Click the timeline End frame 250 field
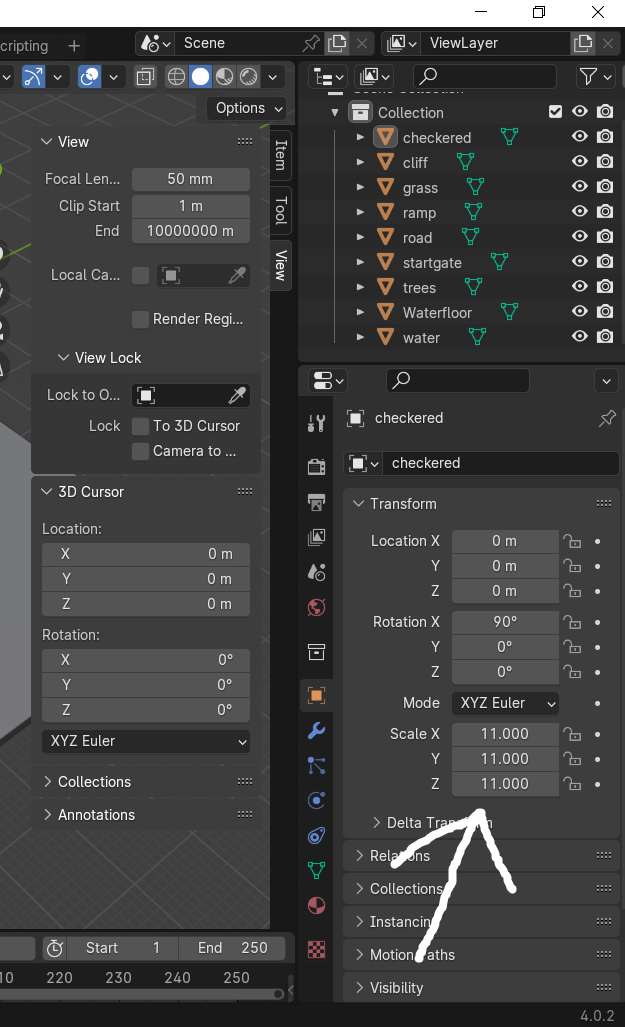This screenshot has width=625, height=1027. [x=233, y=948]
